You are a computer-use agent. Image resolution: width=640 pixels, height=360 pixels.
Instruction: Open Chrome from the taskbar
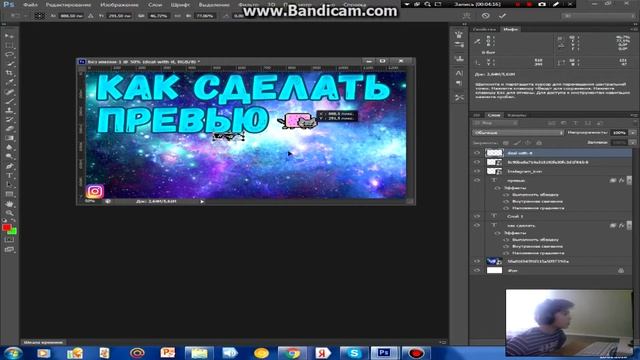(292, 353)
